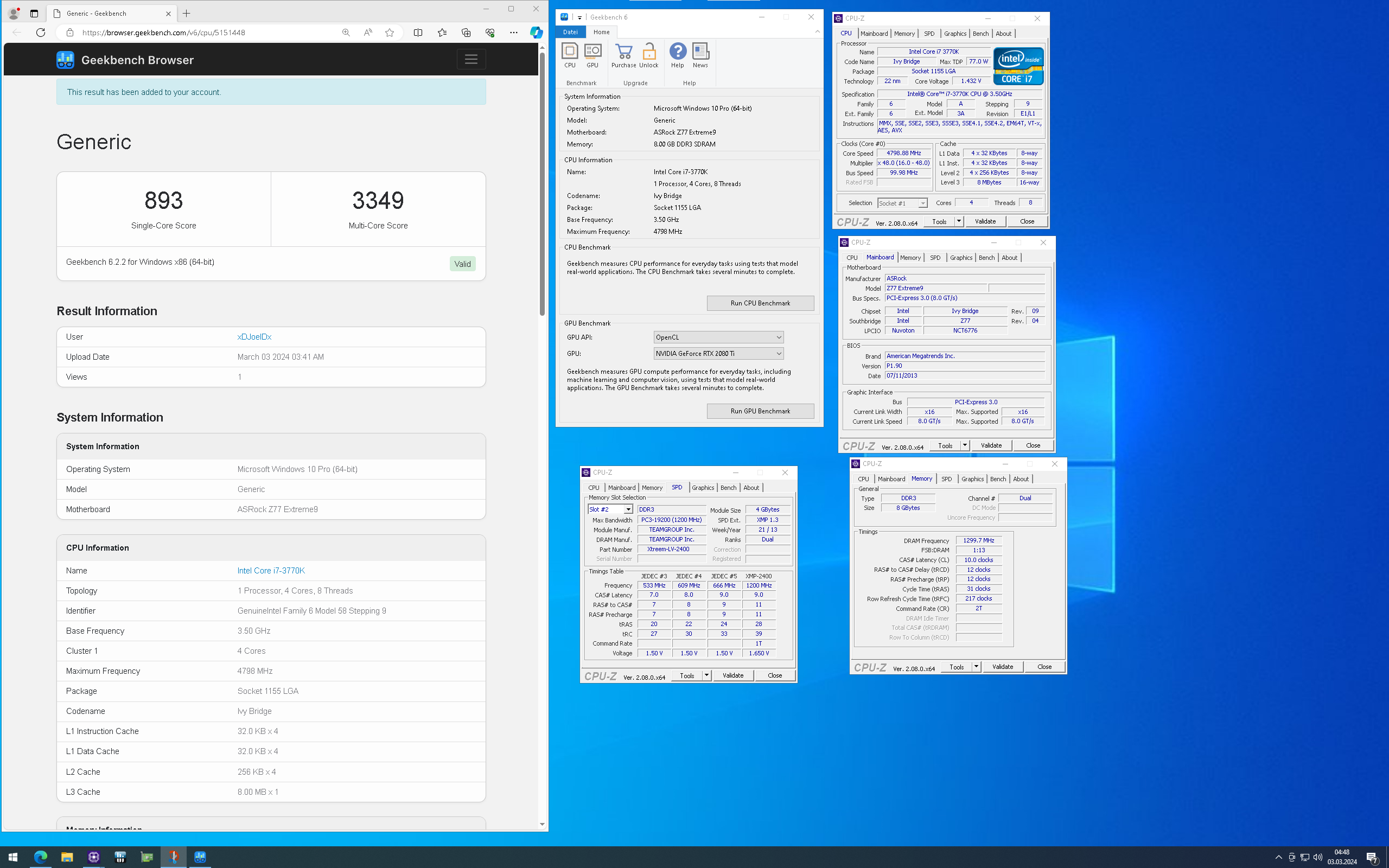Open Edge settings and more ellipsis menu
Screen dimensions: 1389x868
click(x=513, y=33)
